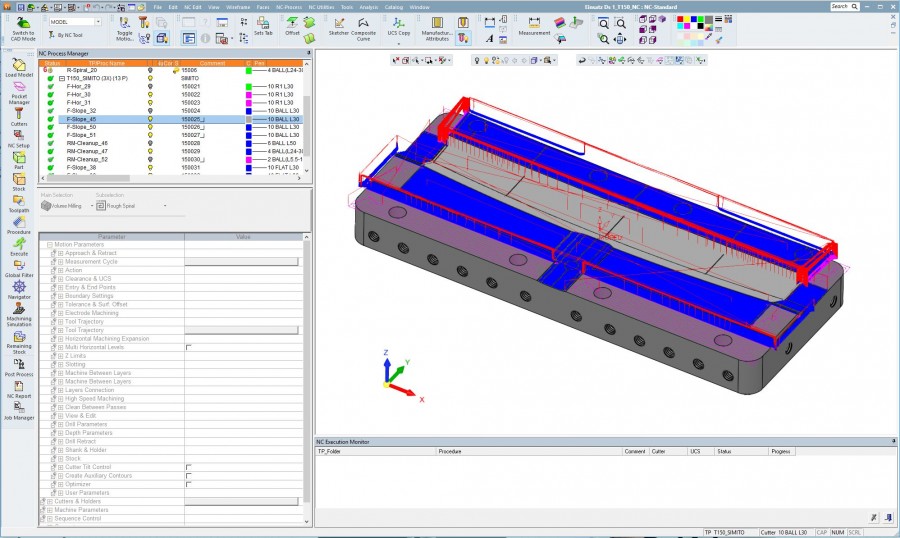Click the Remaining Stock sidebar icon
The image size is (900, 538).
(x=19, y=340)
